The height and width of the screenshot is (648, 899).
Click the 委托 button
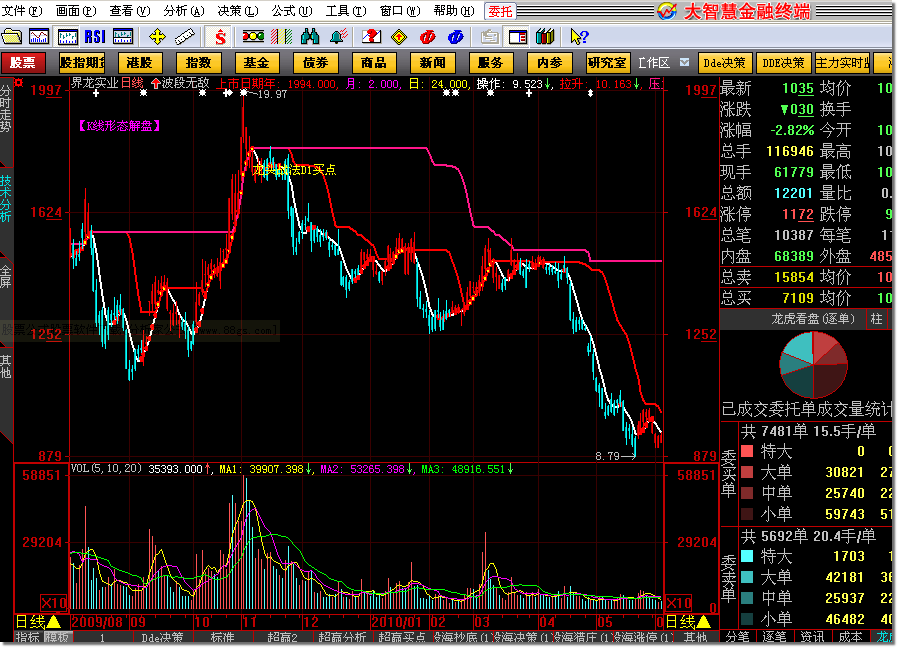[x=501, y=11]
